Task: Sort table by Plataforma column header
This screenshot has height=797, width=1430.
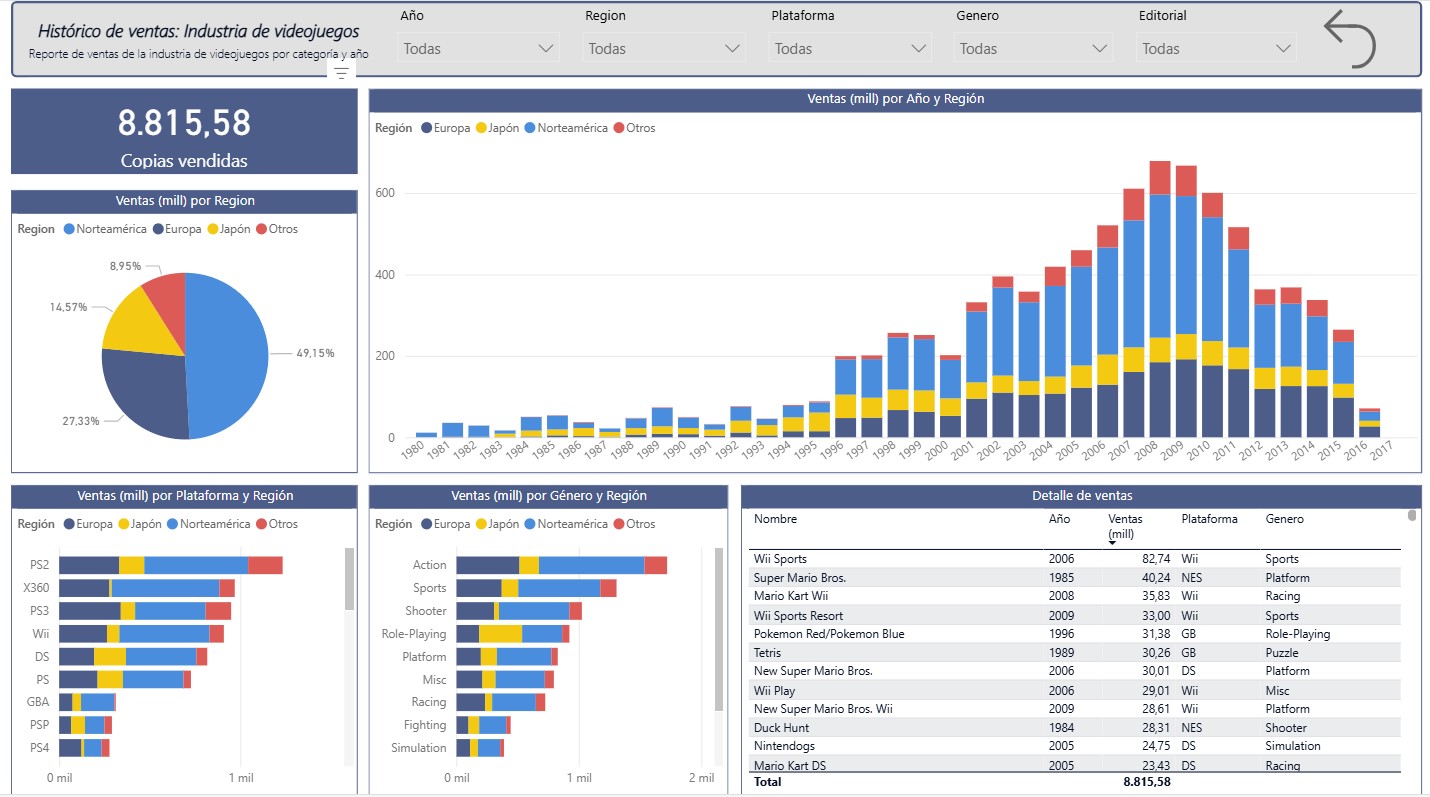Action: click(x=1209, y=519)
